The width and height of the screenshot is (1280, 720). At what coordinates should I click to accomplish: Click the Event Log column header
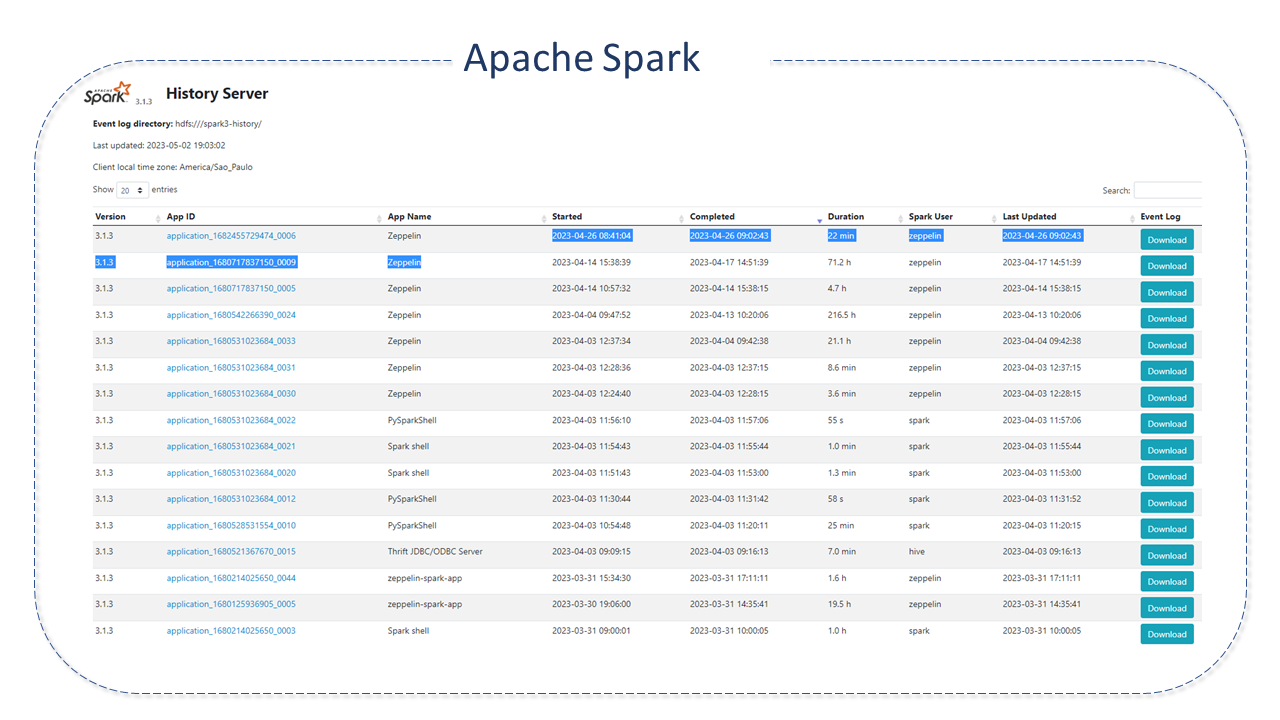[1161, 217]
